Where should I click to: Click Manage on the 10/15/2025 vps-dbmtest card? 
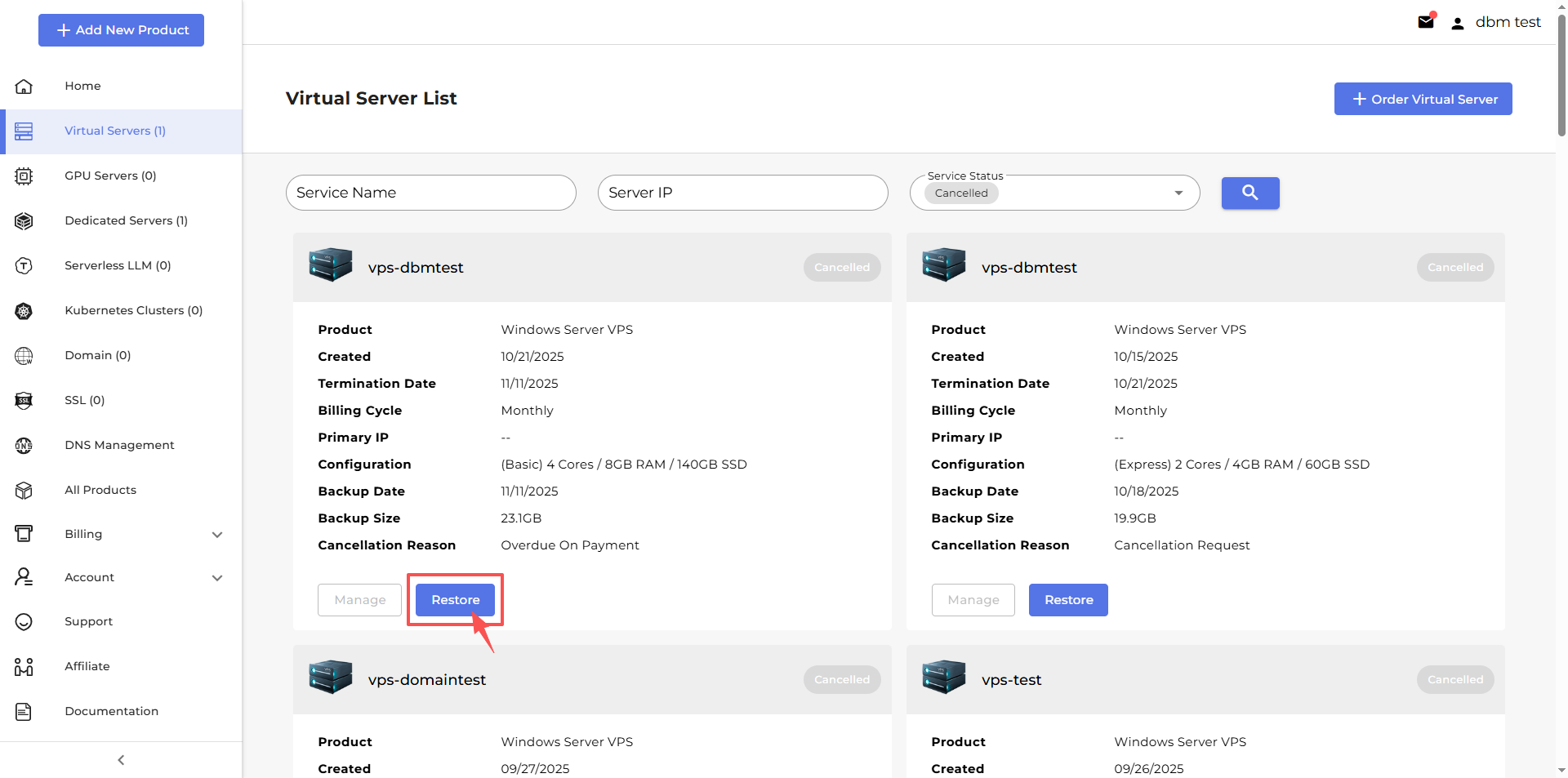pos(973,600)
